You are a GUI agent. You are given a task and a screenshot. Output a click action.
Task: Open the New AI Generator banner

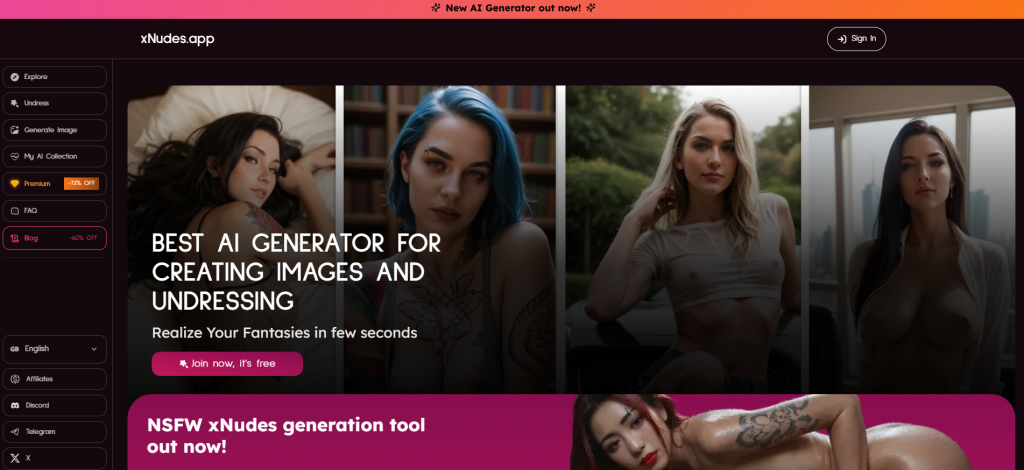pyautogui.click(x=512, y=8)
